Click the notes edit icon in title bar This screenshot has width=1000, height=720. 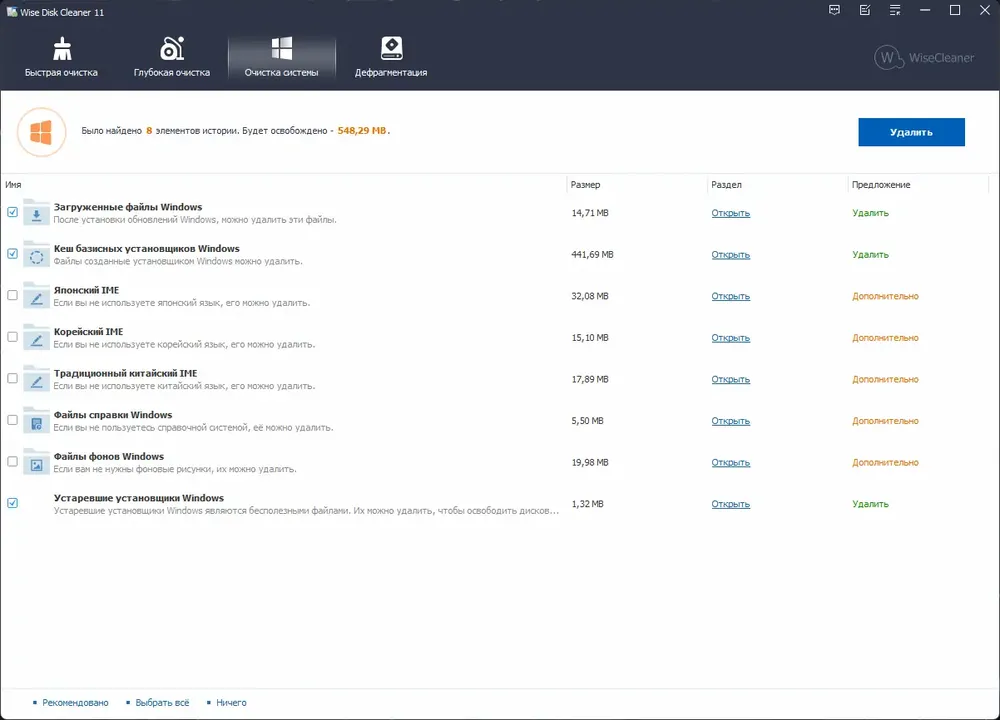point(865,10)
